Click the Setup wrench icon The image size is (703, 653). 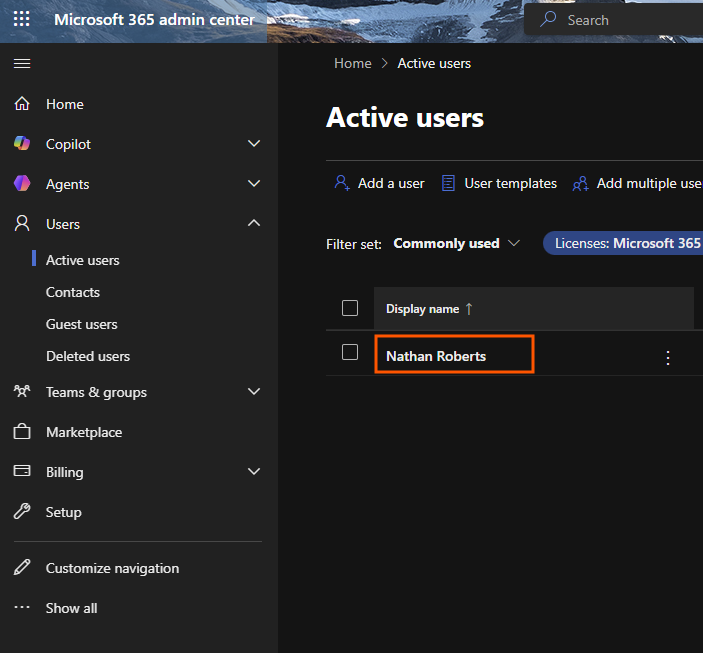[x=22, y=511]
